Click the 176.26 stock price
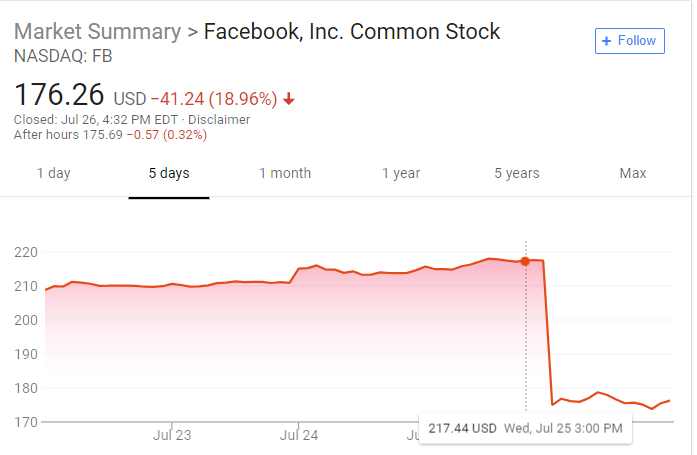This screenshot has height=455, width=697. 59,95
